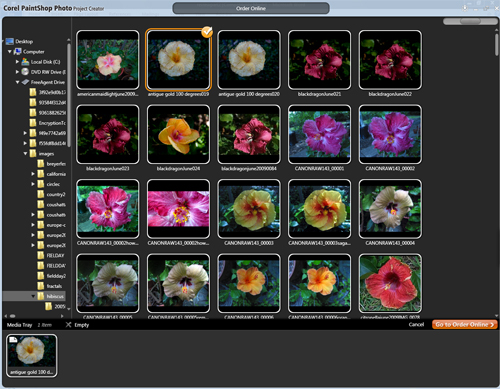
Task: Click the folder tree horizontal scrollbar thumb
Action: (12, 316)
